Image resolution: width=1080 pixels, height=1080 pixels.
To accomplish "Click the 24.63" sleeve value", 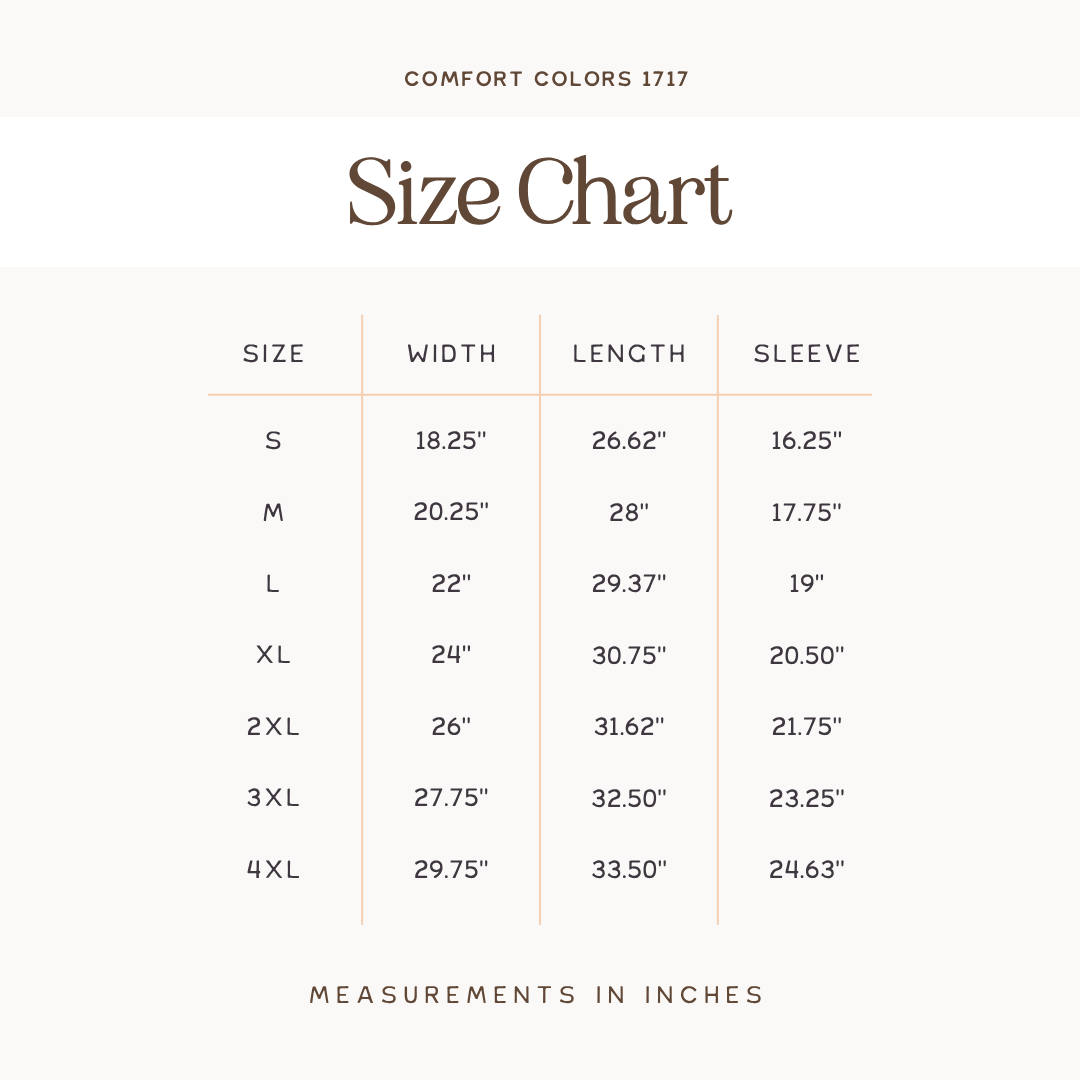I will pos(807,869).
